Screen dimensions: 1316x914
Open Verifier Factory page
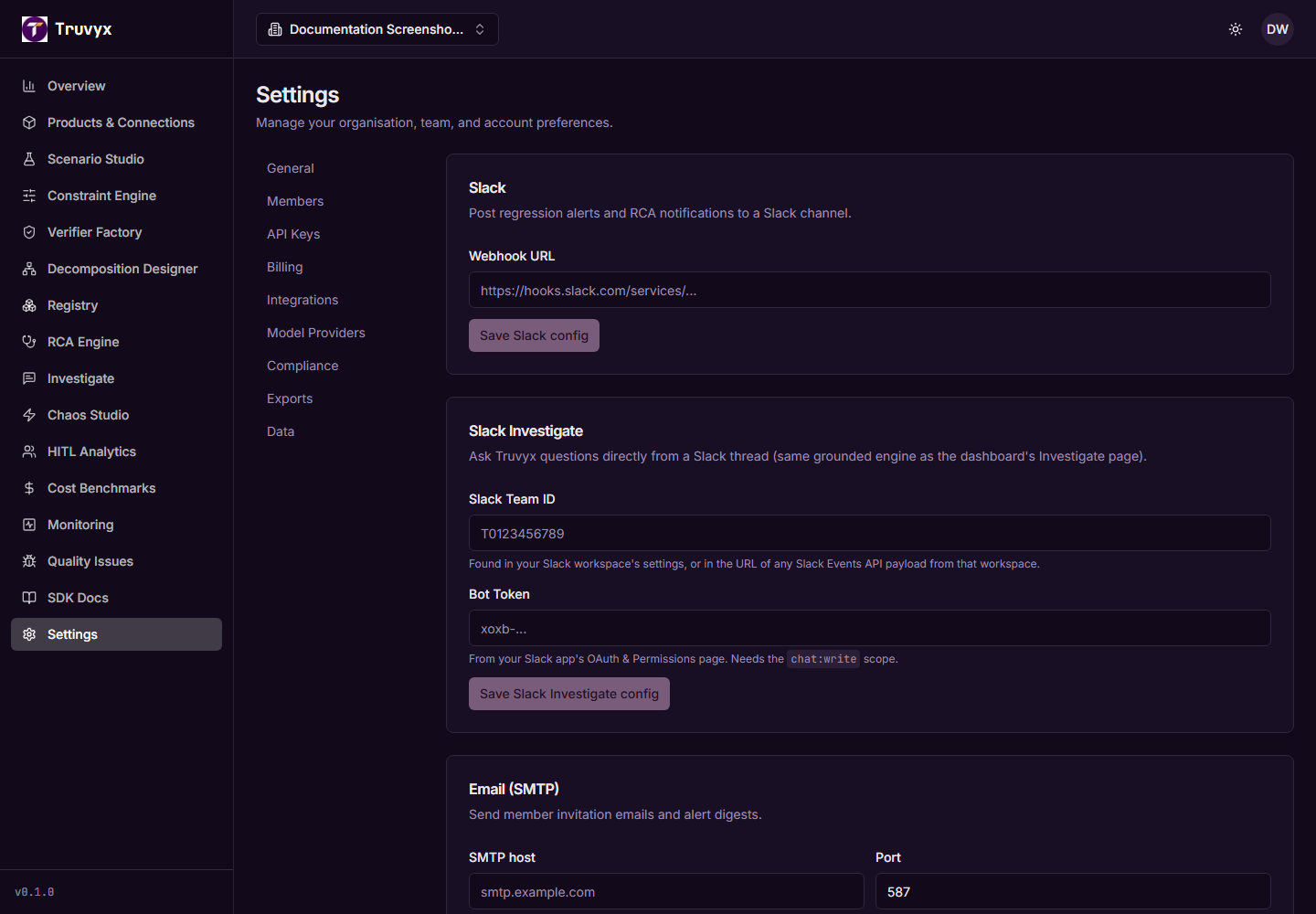[x=116, y=232]
